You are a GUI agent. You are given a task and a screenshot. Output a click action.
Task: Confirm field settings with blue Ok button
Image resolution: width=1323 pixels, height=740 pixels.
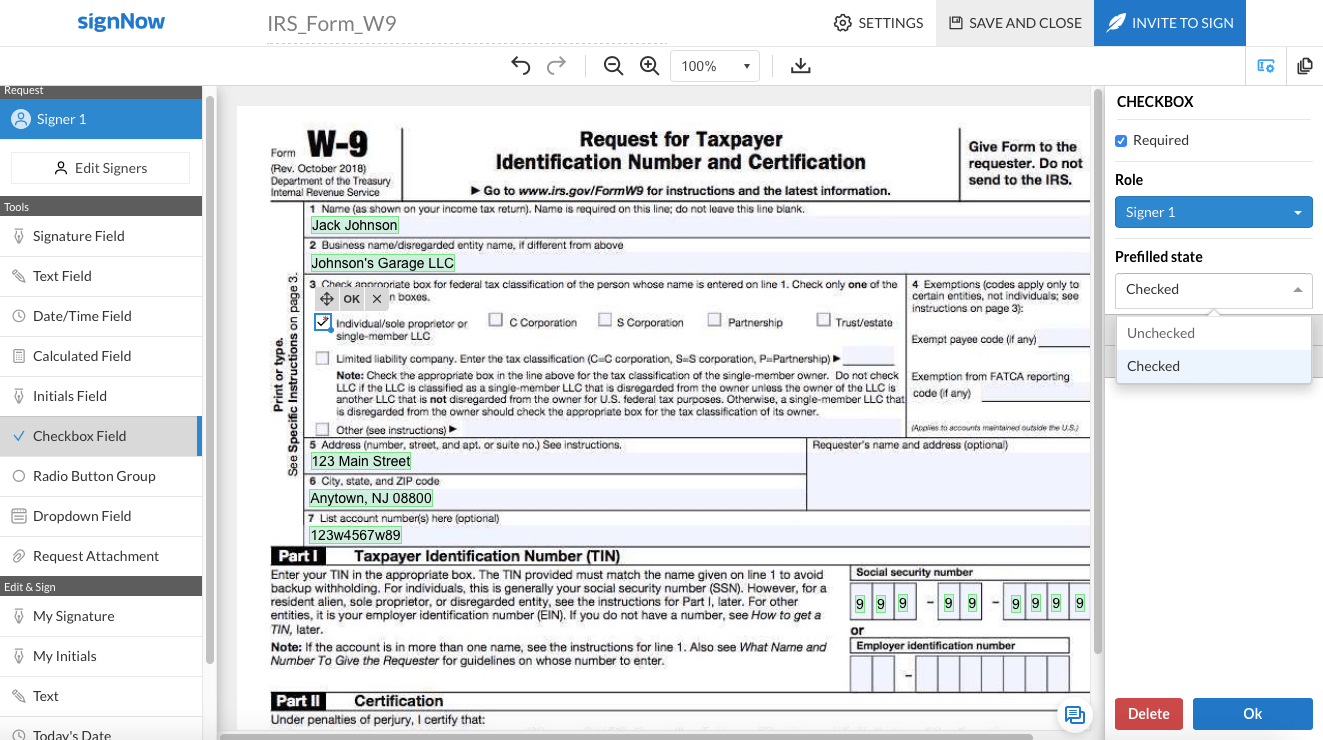(1253, 714)
